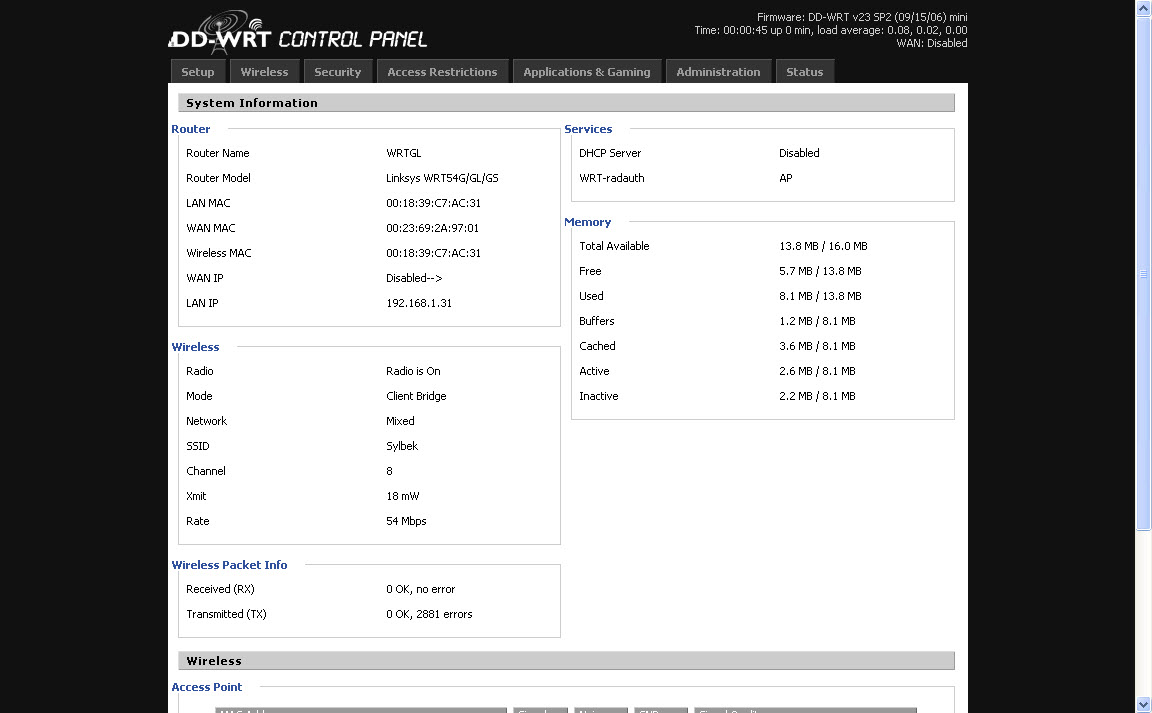
Task: Select the Applications & Gaming tab
Action: (x=586, y=72)
